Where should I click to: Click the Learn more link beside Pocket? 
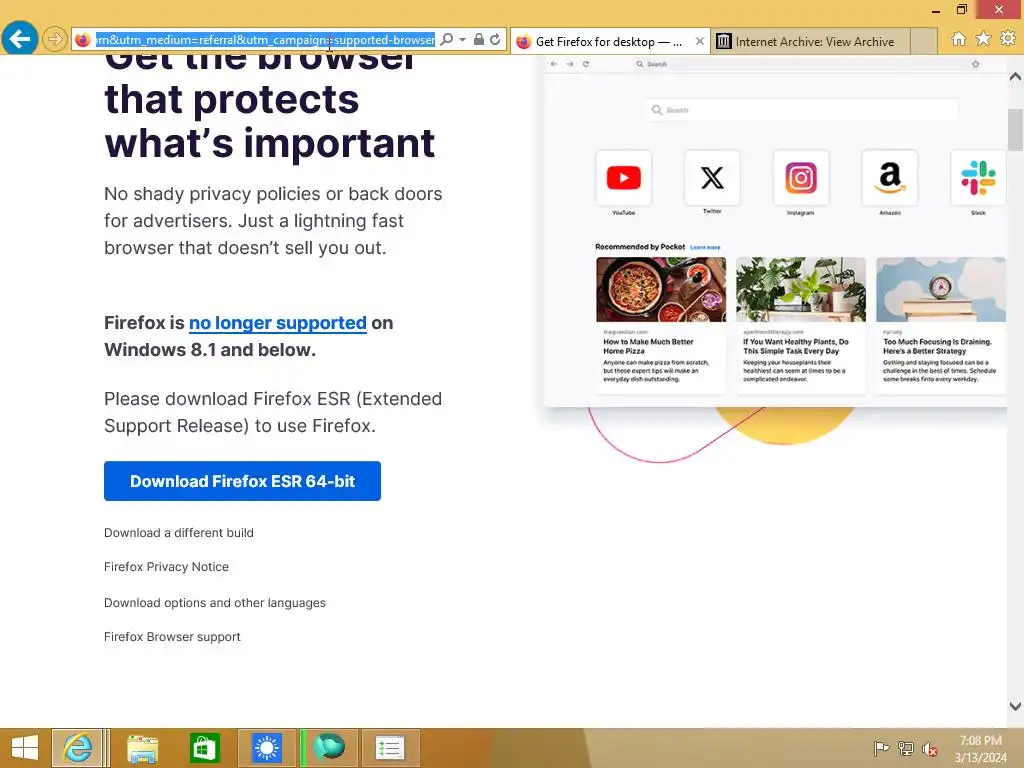tap(705, 248)
